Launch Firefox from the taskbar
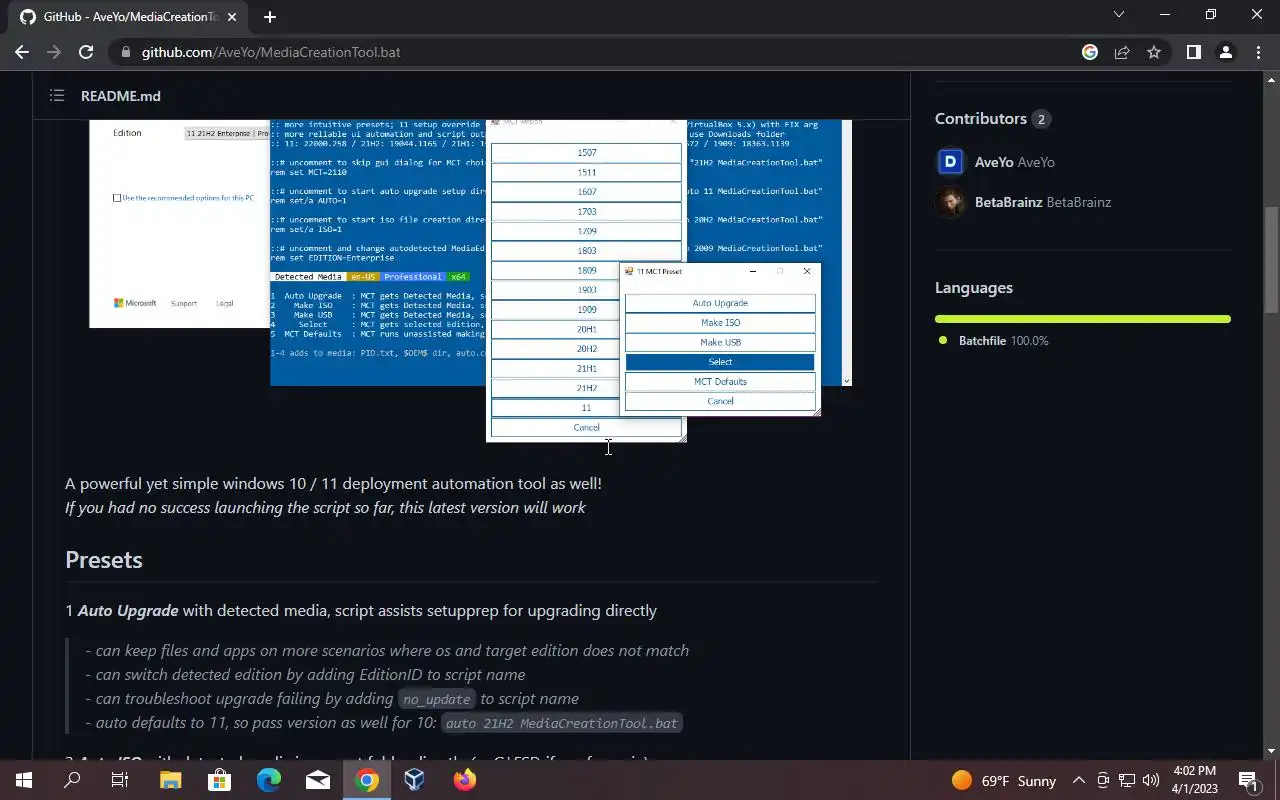The image size is (1280, 800). click(464, 780)
